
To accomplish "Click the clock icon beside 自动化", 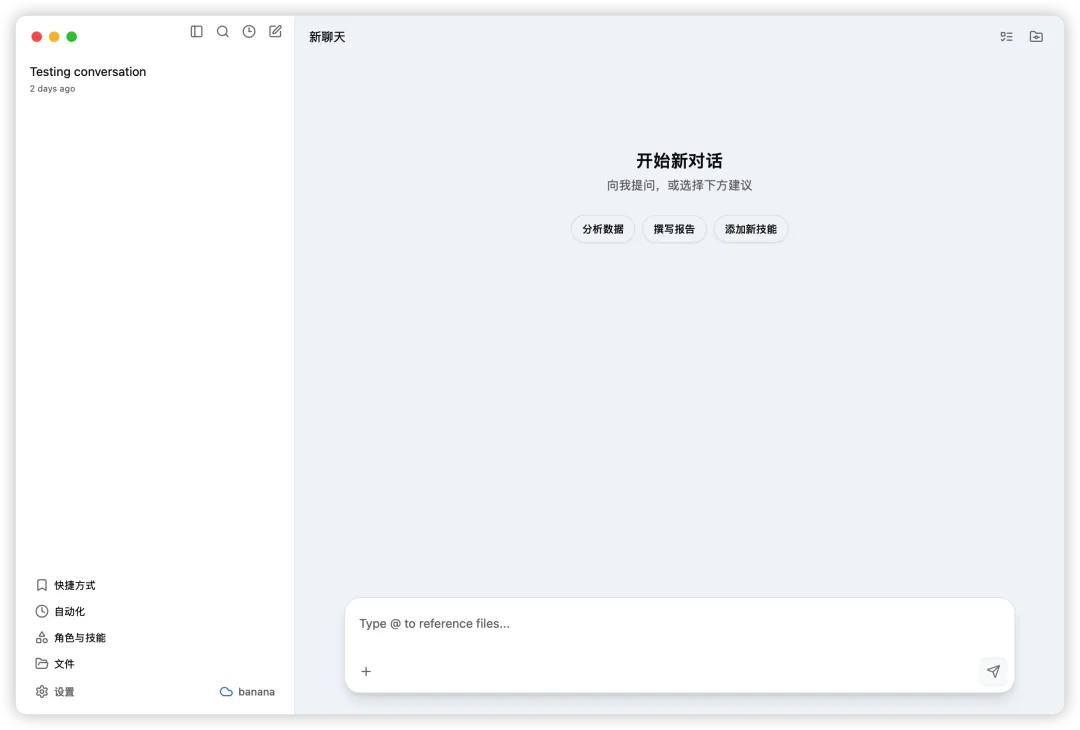I will click(41, 612).
